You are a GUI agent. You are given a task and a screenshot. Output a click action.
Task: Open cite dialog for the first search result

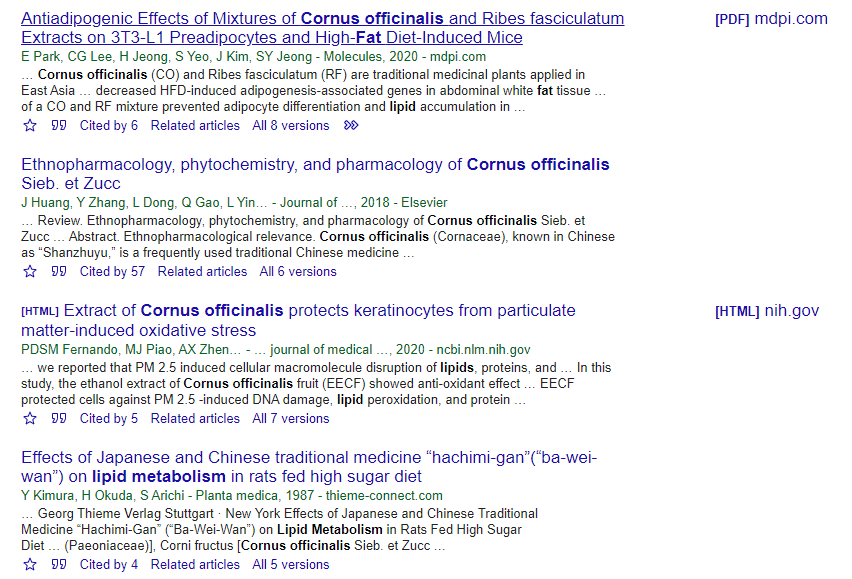59,125
